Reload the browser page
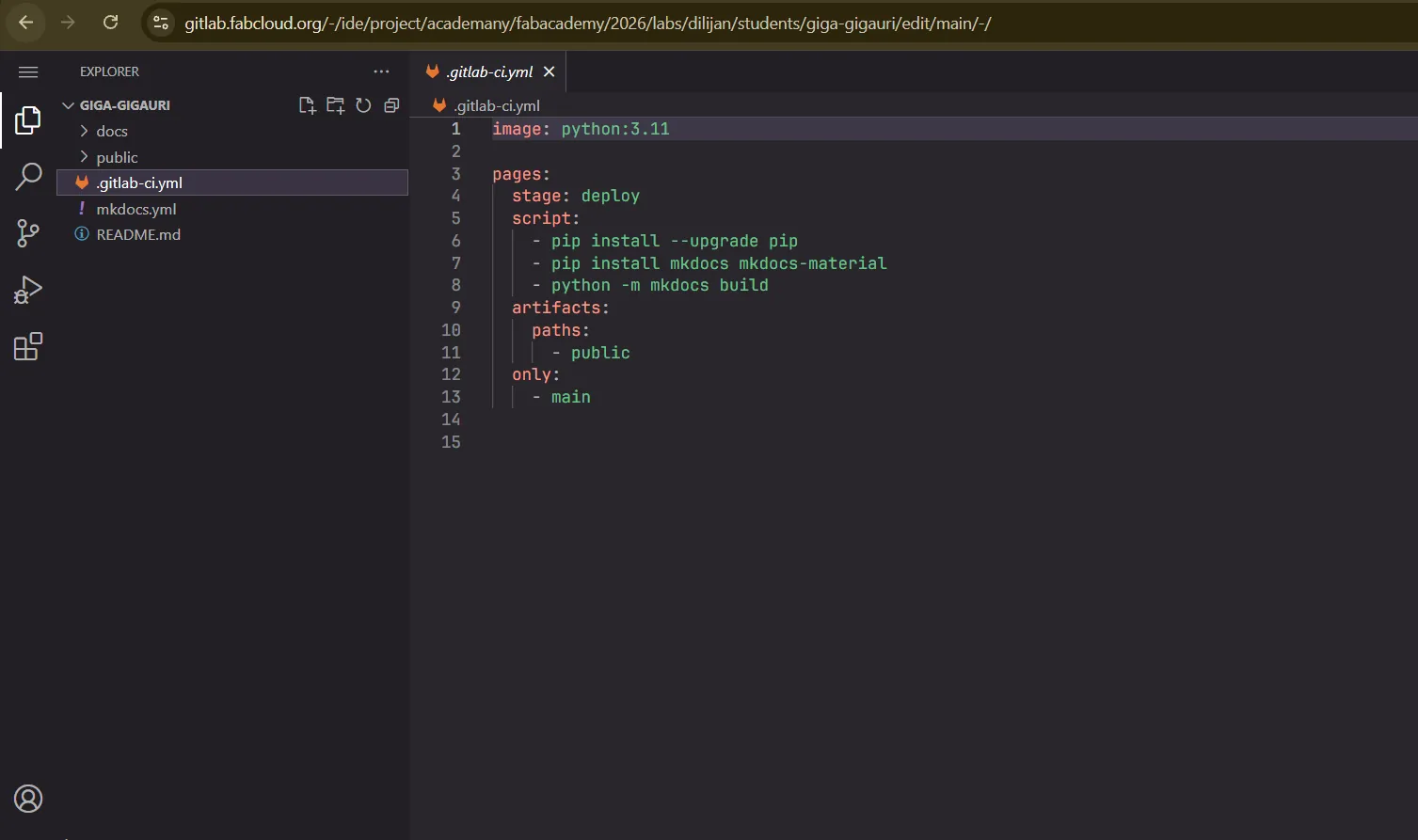Viewport: 1418px width, 840px height. 110,23
